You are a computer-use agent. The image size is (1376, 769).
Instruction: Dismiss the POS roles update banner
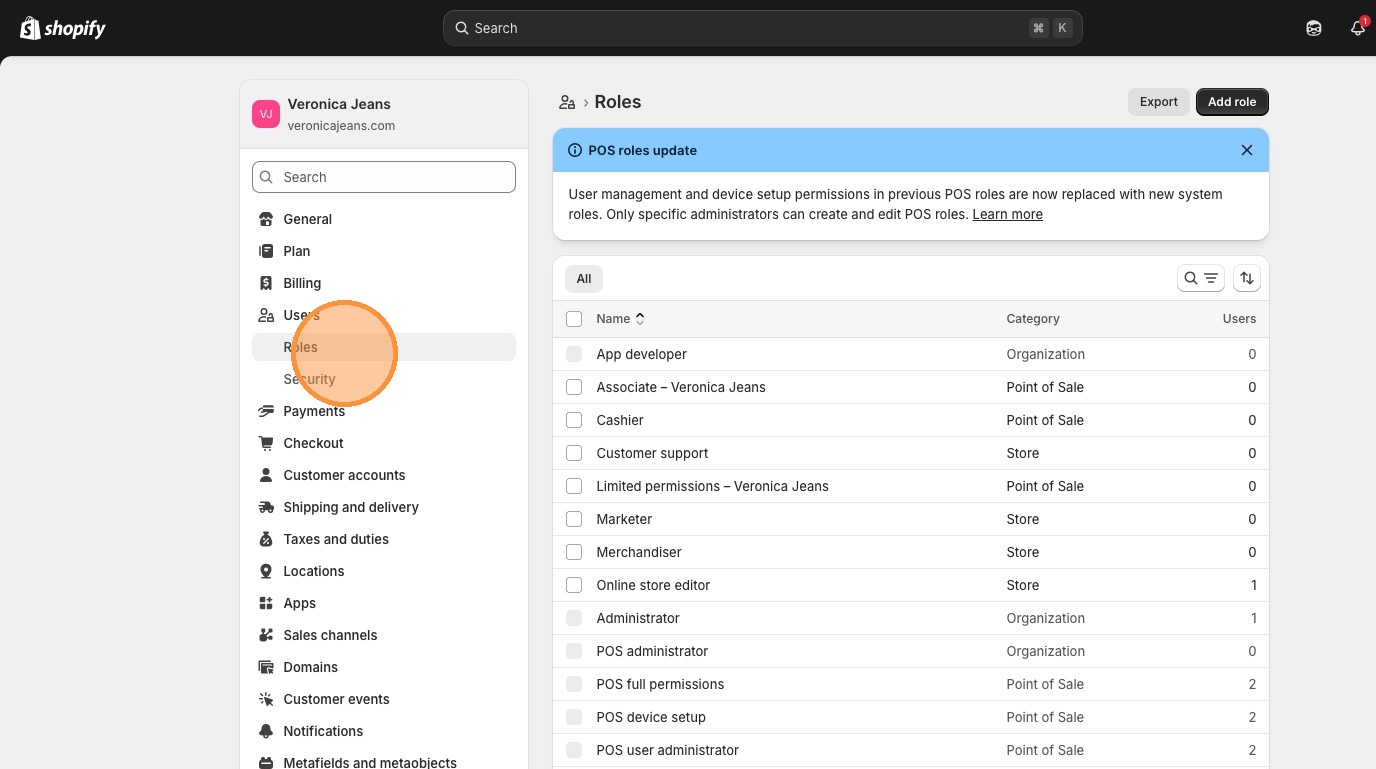tap(1247, 150)
